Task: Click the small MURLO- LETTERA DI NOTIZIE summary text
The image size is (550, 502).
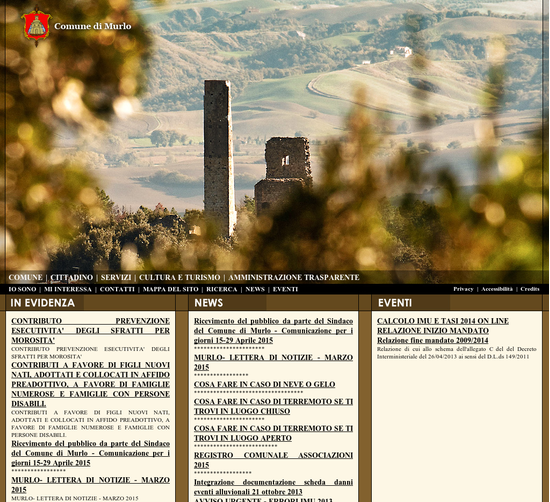Action: (75, 498)
